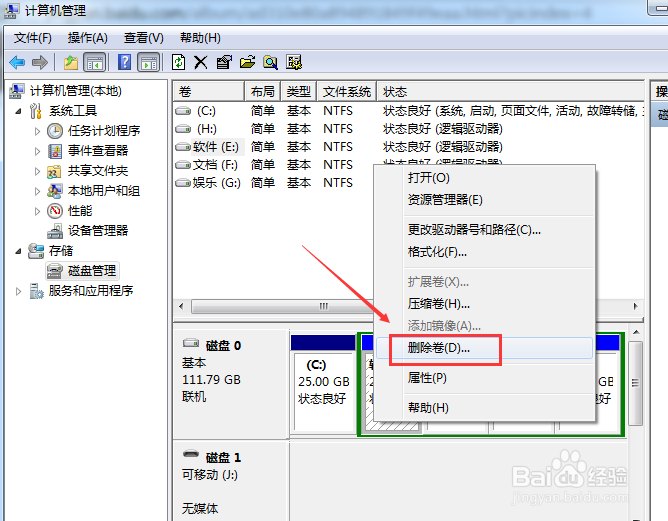
Task: Select Shared Folders (共享文件夹) in tree
Action: (98, 170)
